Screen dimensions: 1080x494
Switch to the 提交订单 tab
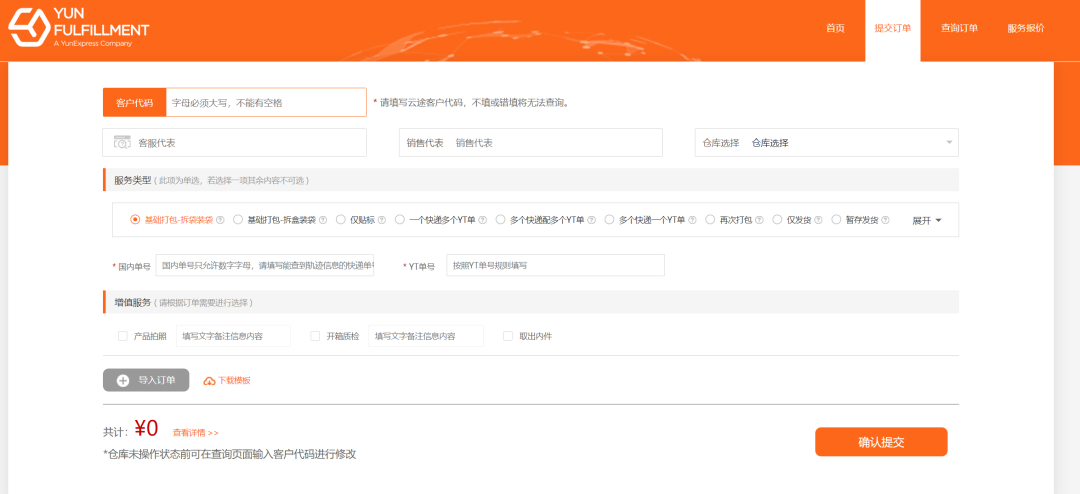coord(893,30)
